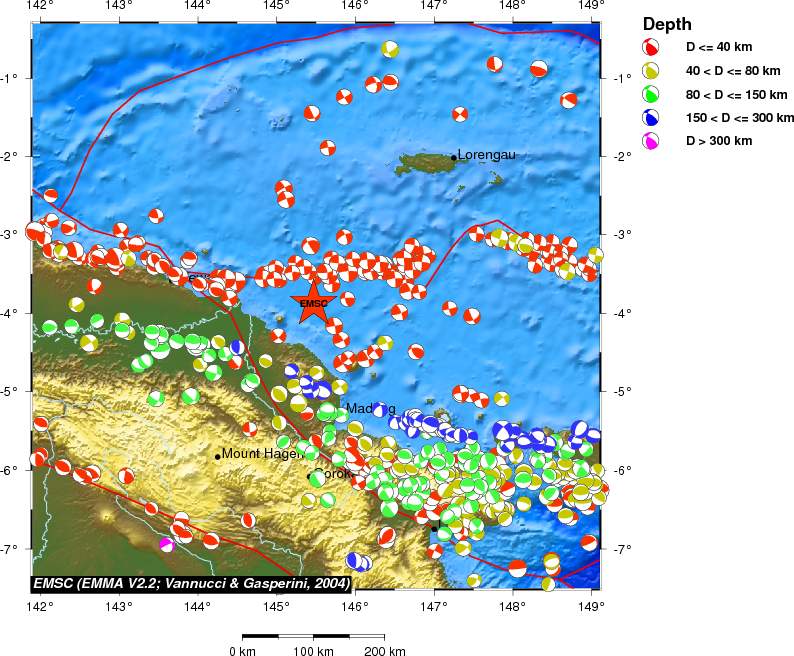
Task: Click the '200 km' scale bar label
Action: pos(384,652)
